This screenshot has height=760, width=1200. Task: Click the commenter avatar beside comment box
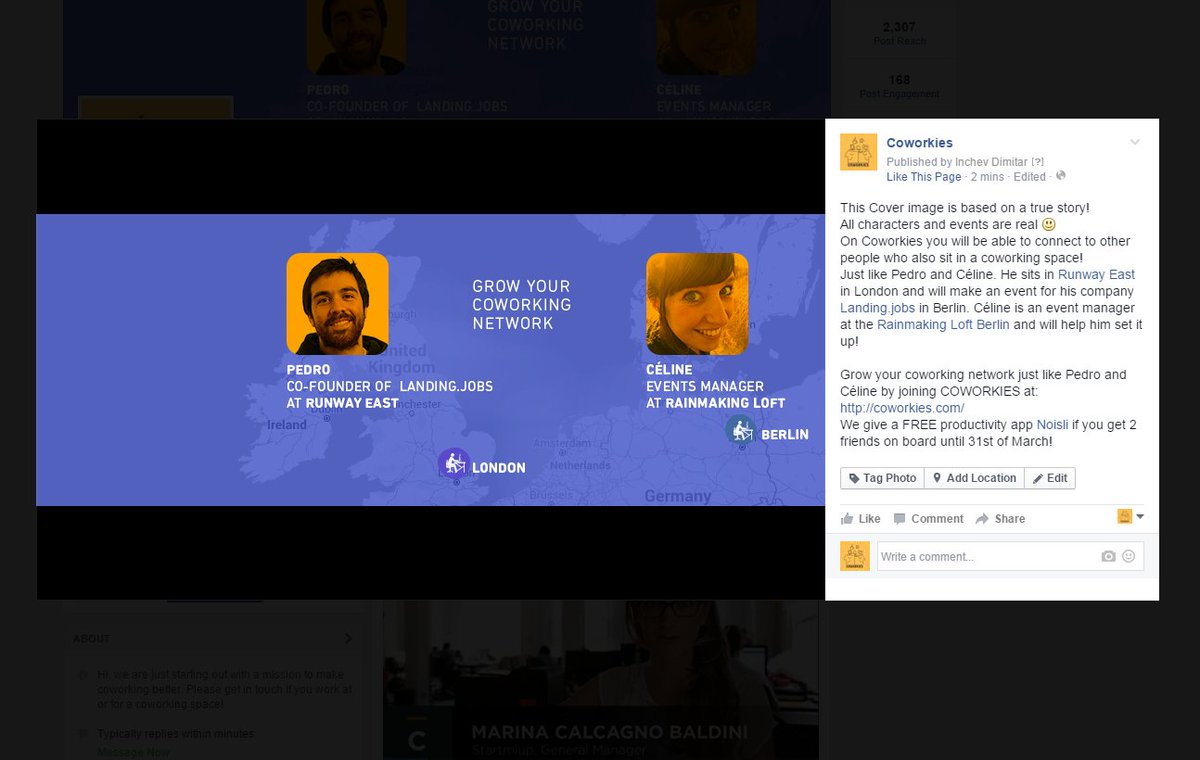[855, 556]
